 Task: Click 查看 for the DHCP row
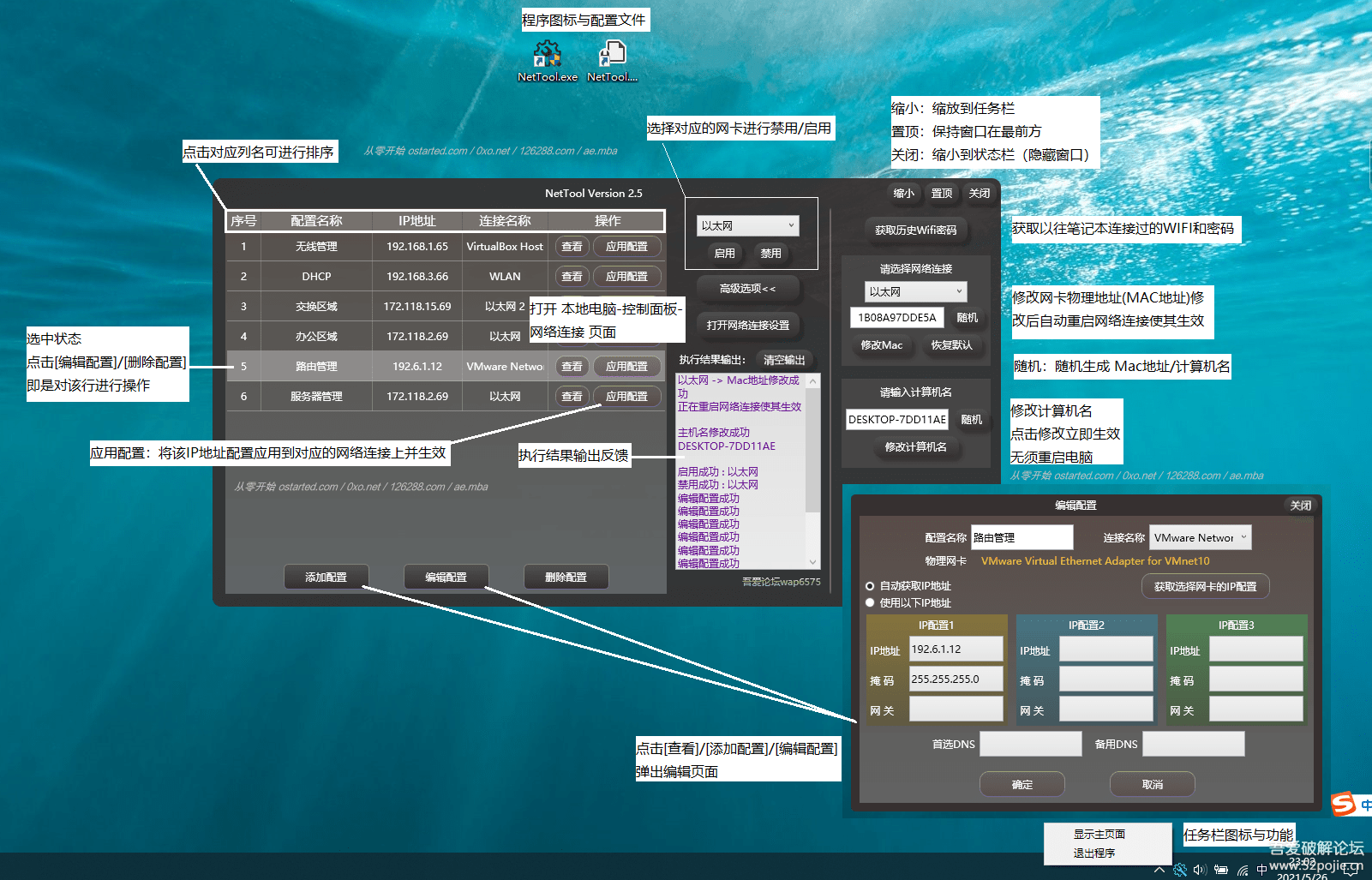pyautogui.click(x=572, y=277)
